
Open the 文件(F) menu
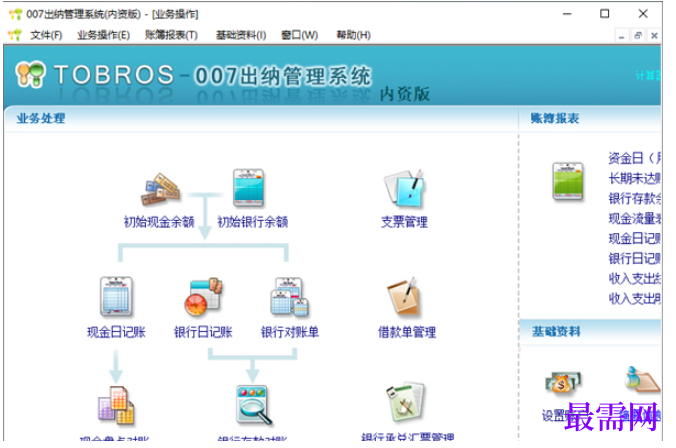pyautogui.click(x=46, y=35)
